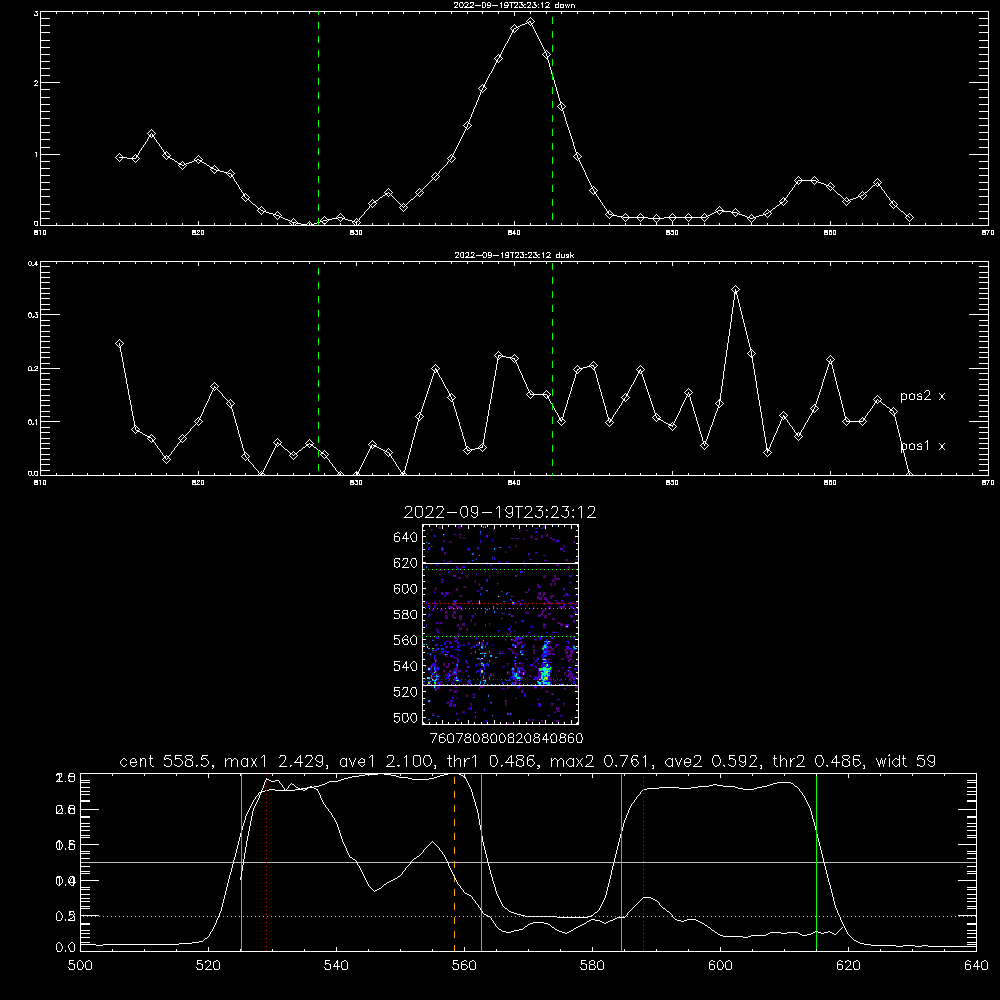The width and height of the screenshot is (1000, 1000).
Task: Click the solid green line near 563 in the bottom plot
Action: 481,862
